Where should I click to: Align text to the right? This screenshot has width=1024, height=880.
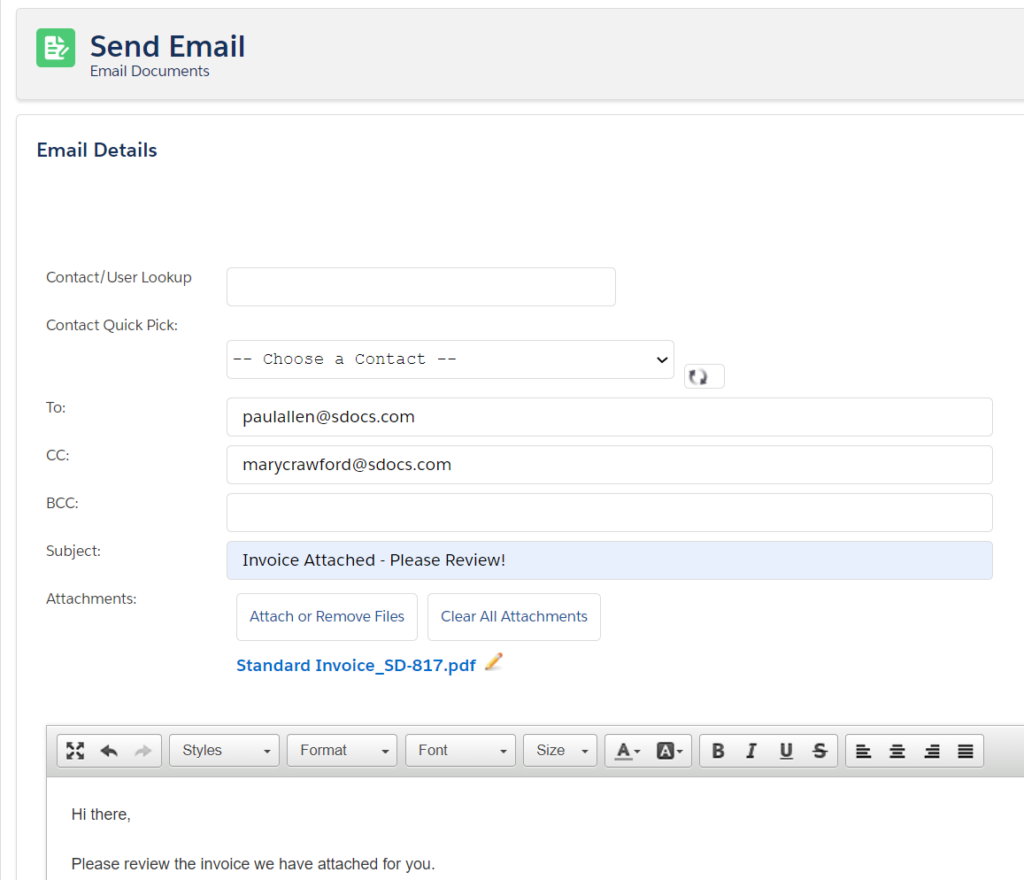[x=931, y=750]
